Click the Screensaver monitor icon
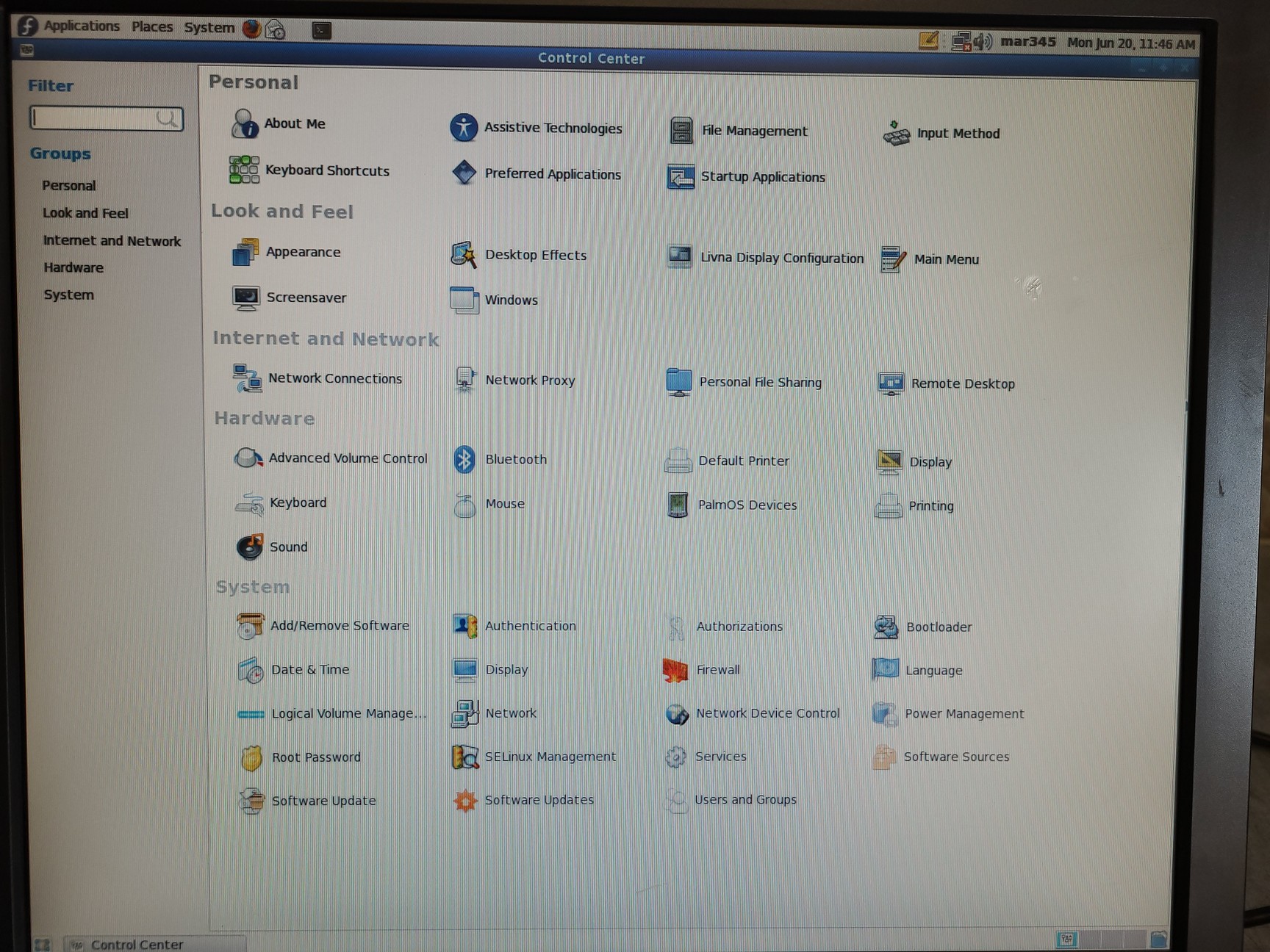The height and width of the screenshot is (952, 1270). [x=245, y=297]
